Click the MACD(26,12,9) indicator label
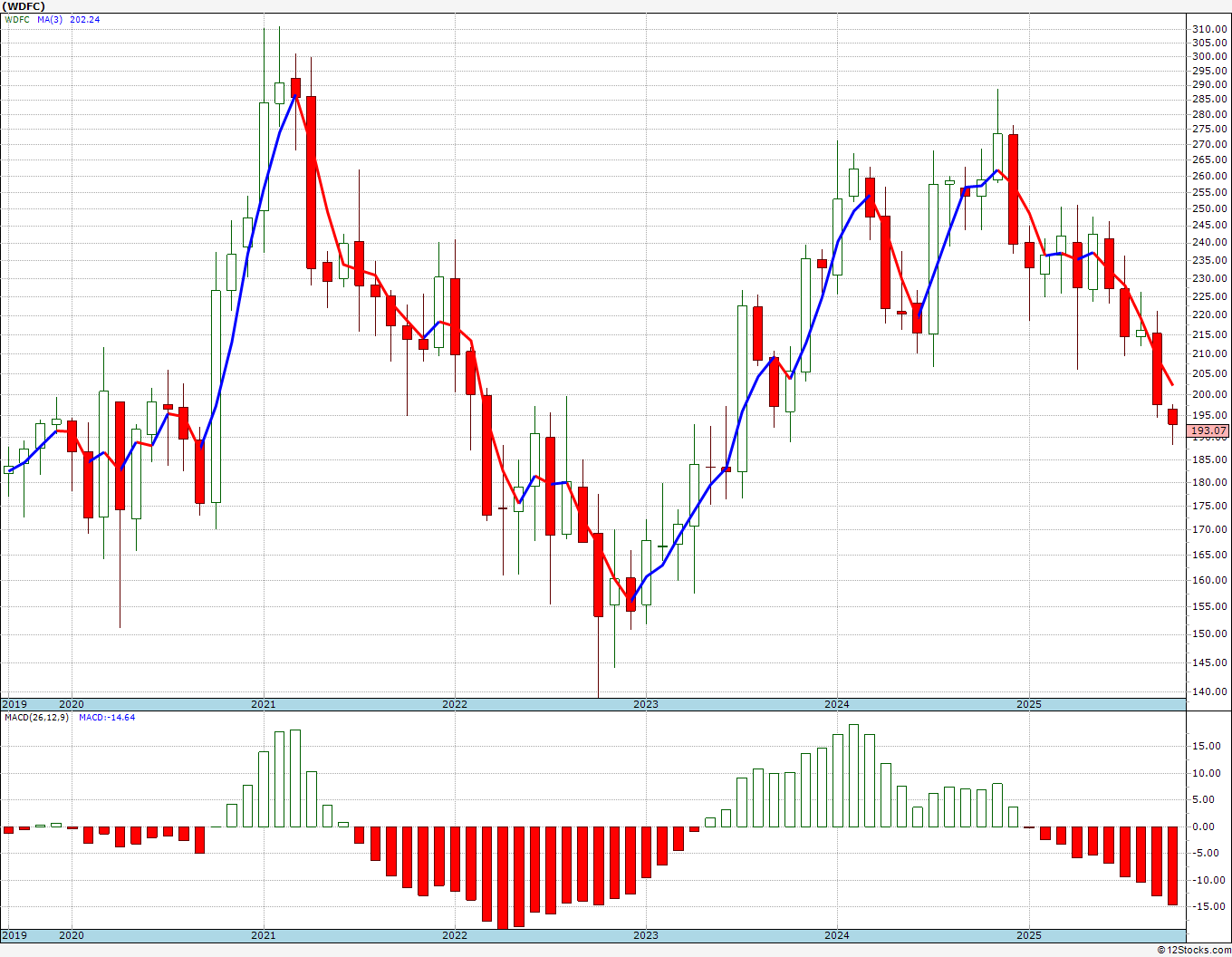Image resolution: width=1232 pixels, height=957 pixels. click(x=37, y=718)
